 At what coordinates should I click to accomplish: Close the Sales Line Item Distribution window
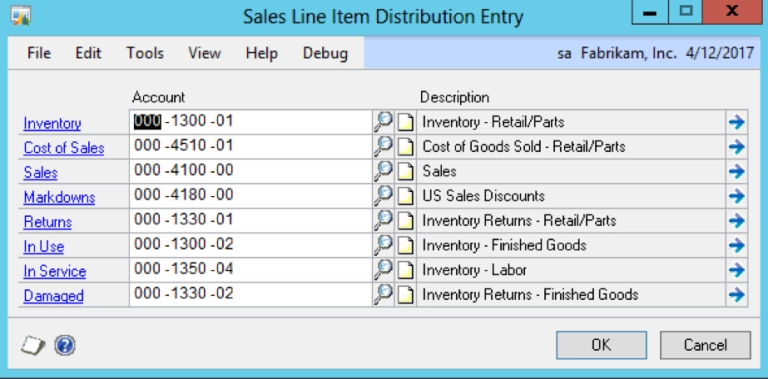click(x=732, y=12)
